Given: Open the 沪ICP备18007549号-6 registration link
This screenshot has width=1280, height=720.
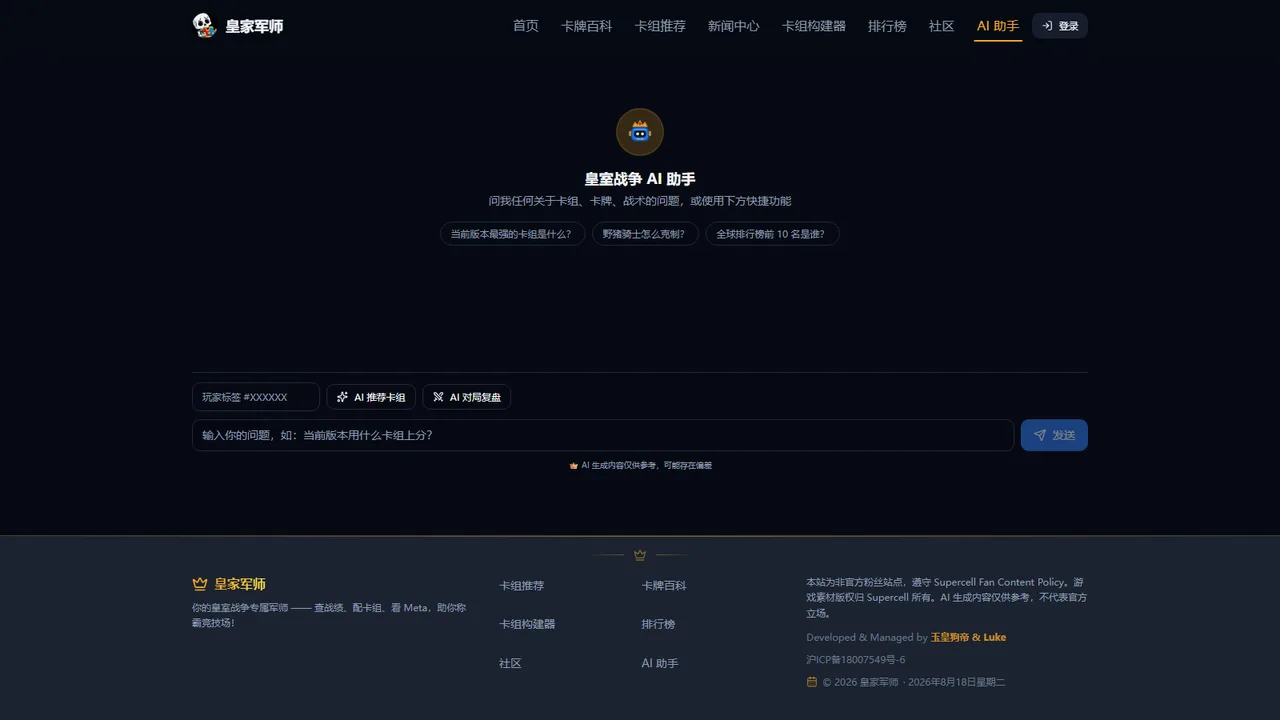Looking at the screenshot, I should pos(856,660).
